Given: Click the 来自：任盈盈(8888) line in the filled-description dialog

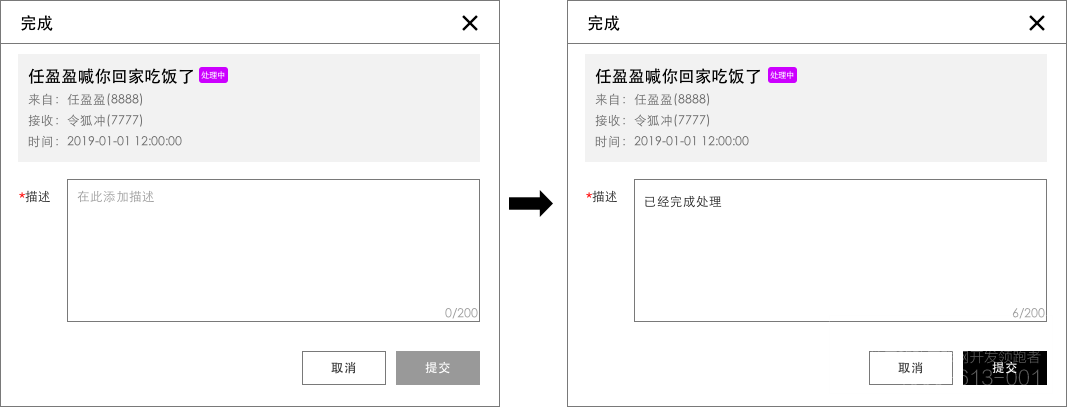Looking at the screenshot, I should click(652, 99).
